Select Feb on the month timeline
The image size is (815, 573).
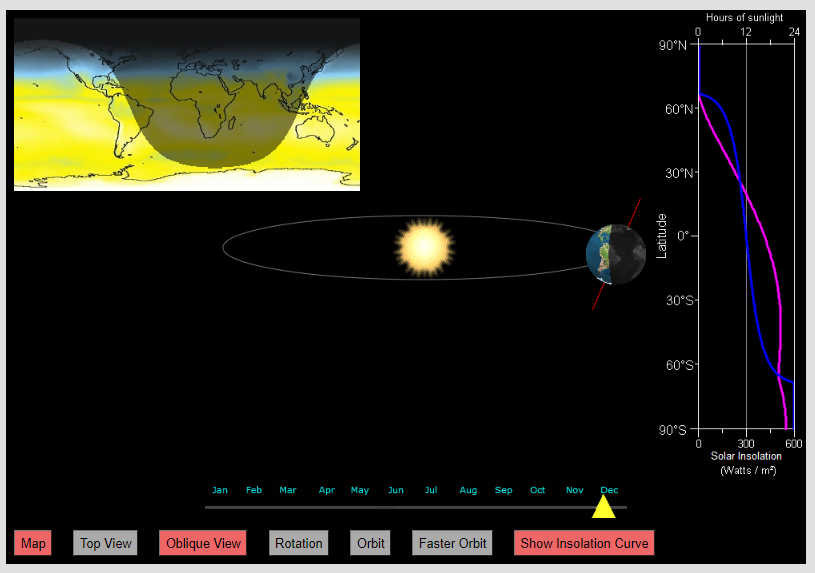(254, 490)
